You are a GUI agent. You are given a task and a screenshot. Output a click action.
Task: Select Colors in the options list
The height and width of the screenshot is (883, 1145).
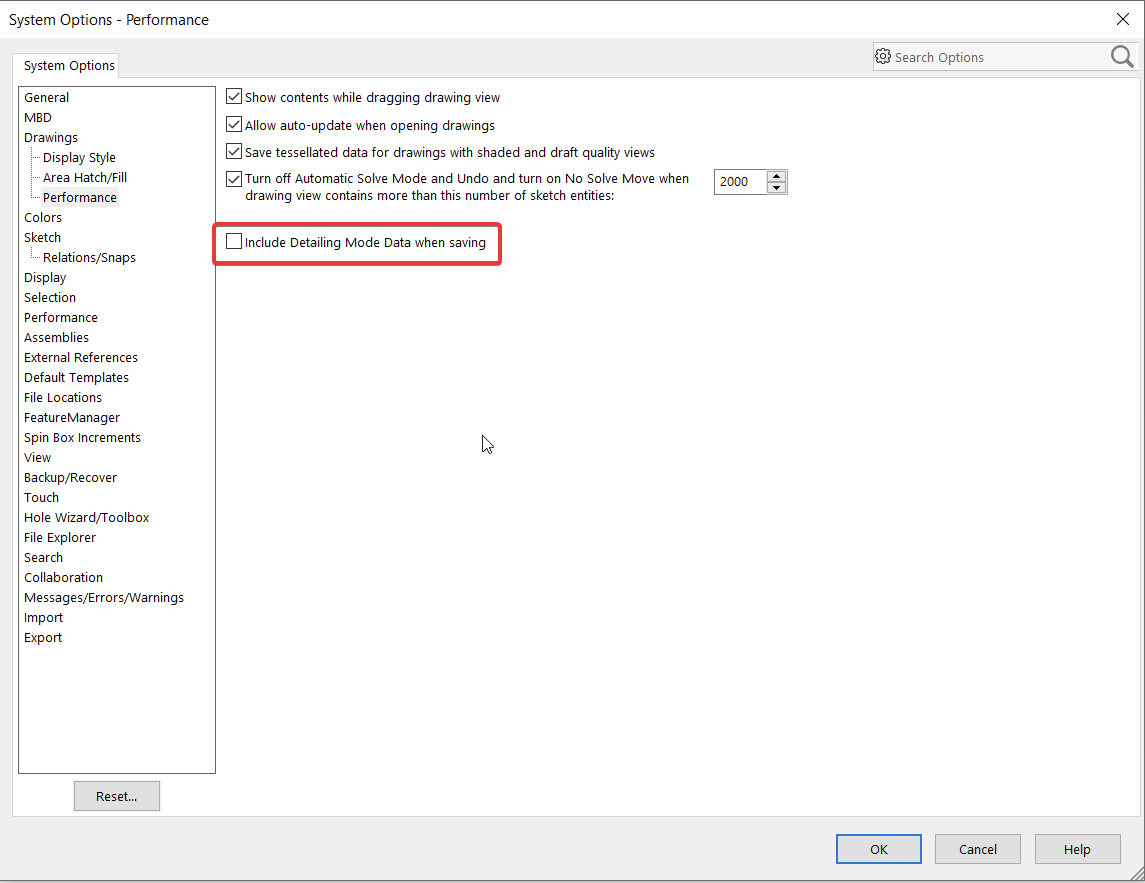42,218
